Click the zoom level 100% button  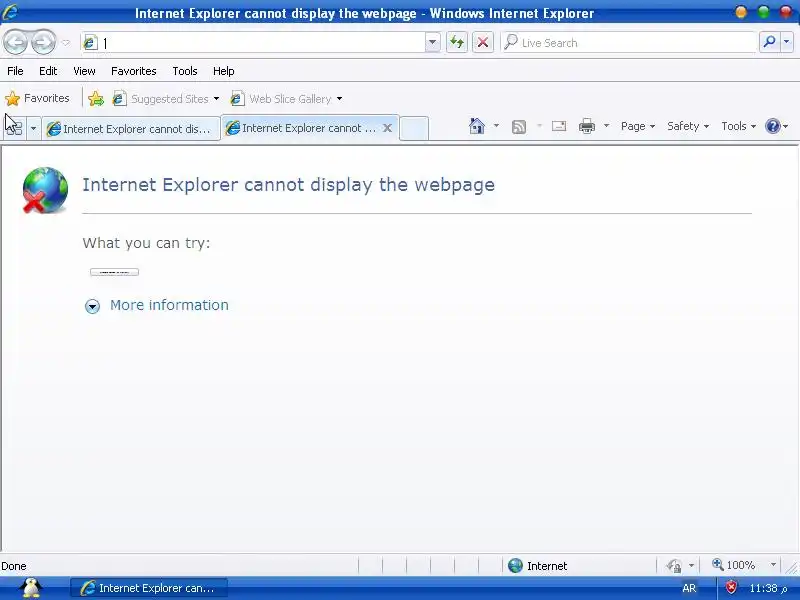click(734, 565)
